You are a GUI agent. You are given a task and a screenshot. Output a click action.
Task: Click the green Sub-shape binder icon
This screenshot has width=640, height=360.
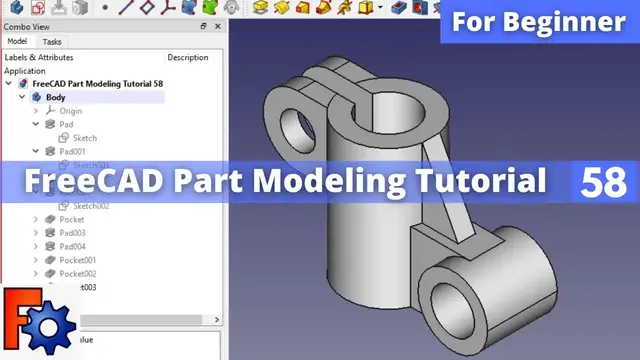210,7
